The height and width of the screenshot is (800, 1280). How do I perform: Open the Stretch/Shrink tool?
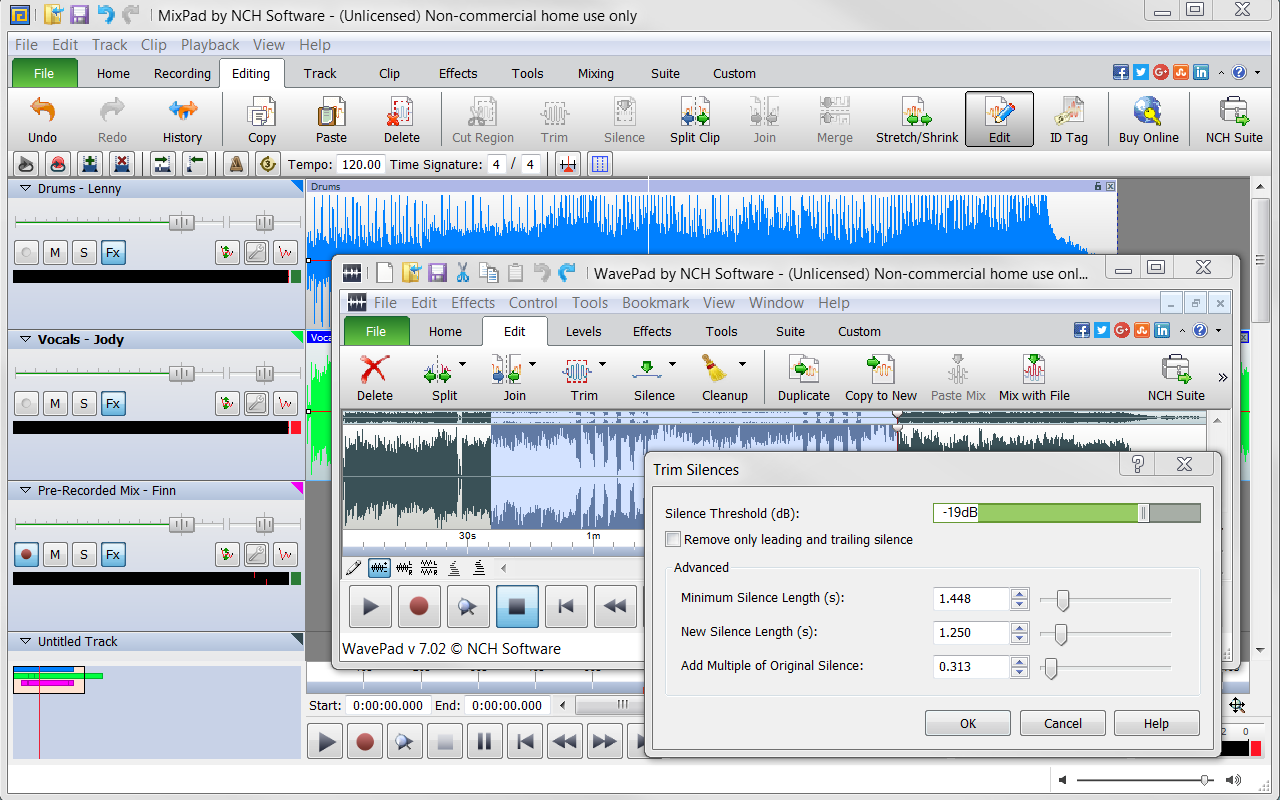916,112
